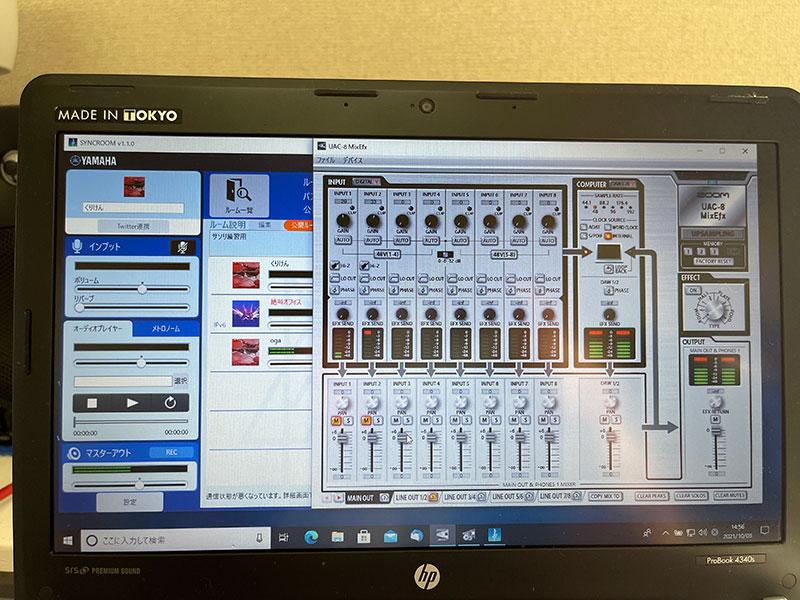
Task: Toggle 48V(1-4) phantom power
Action: pos(387,254)
